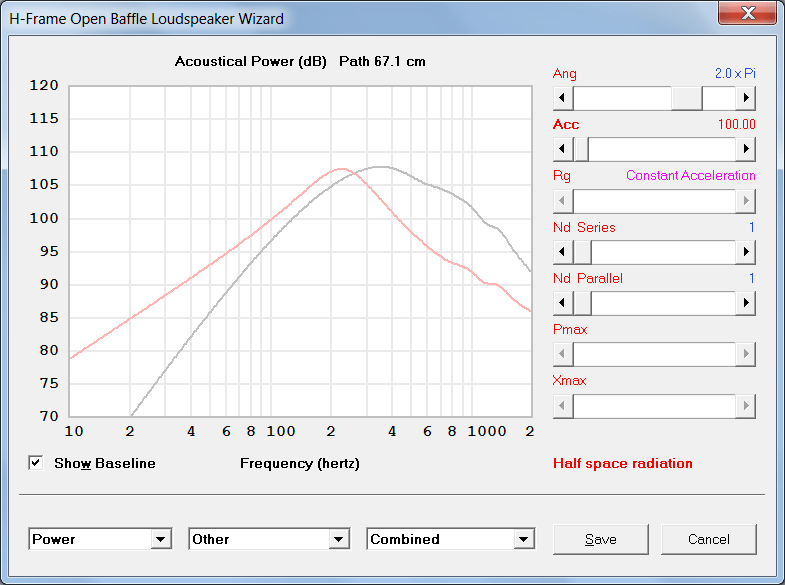Click the Pmax scrollbar track
This screenshot has width=785, height=585.
click(654, 354)
